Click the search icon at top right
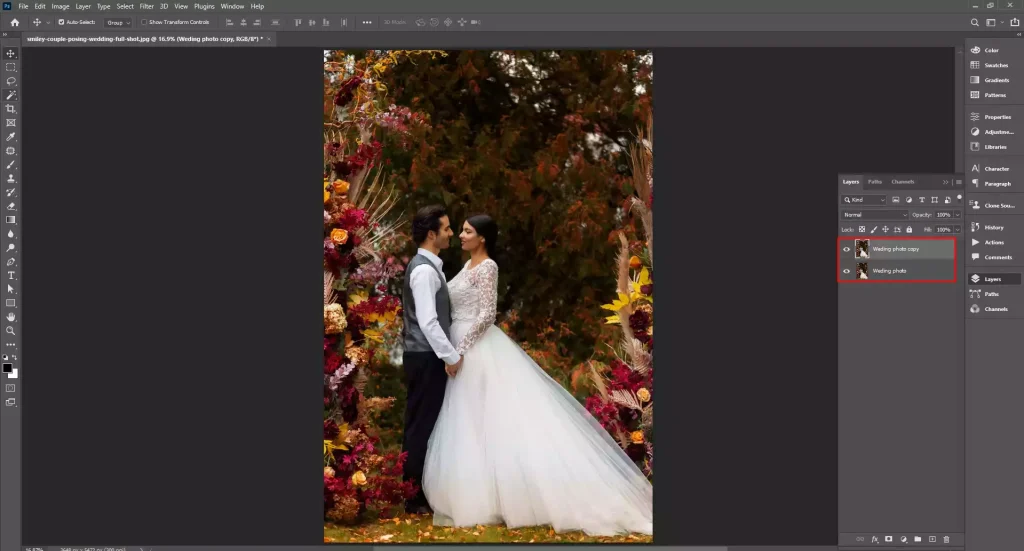Viewport: 1024px width, 551px height. click(974, 22)
